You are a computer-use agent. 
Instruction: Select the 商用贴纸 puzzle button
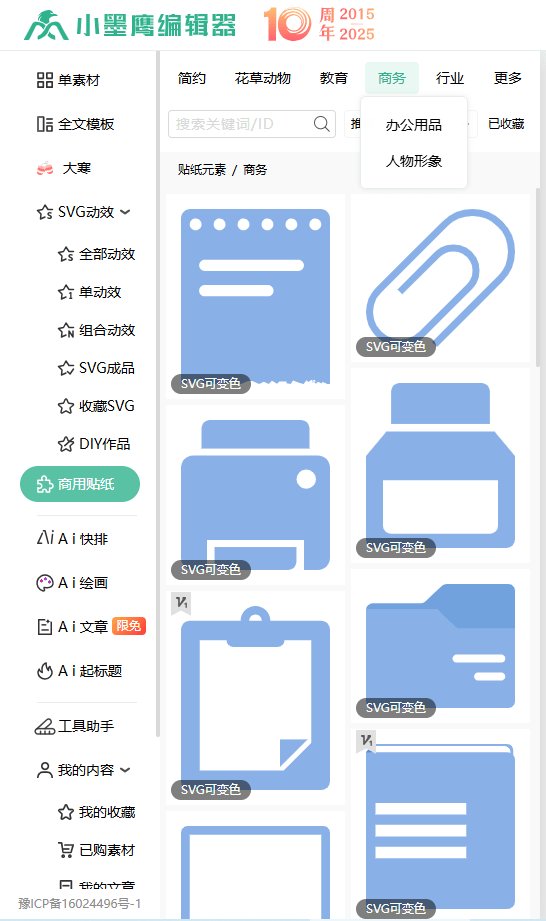(80, 484)
